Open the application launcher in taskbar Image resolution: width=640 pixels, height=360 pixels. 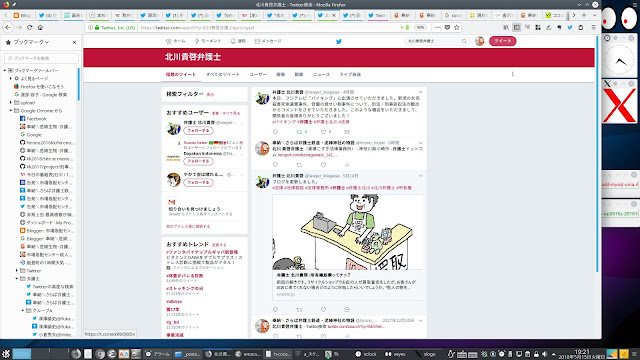(6, 353)
